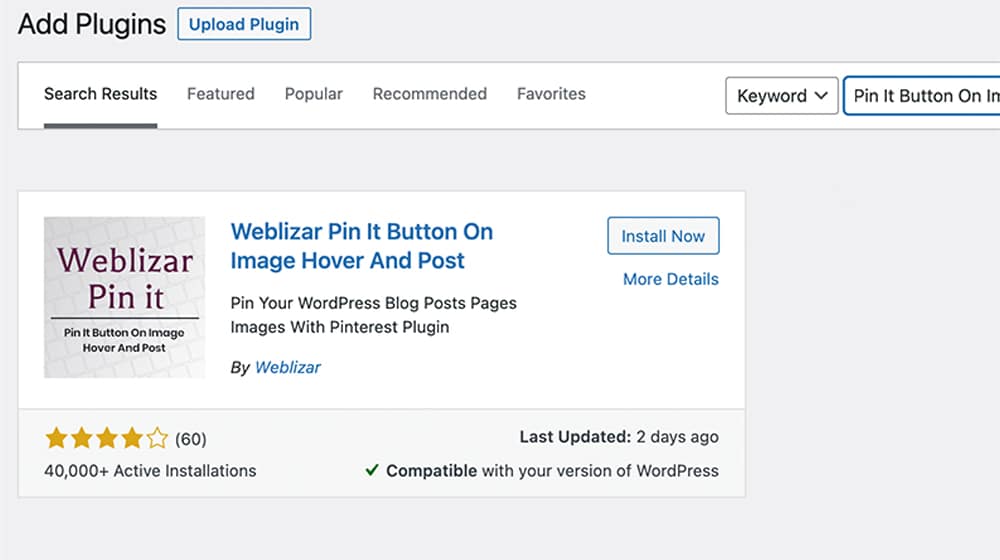Image resolution: width=1000 pixels, height=560 pixels.
Task: Click the empty fifth rating star
Action: (157, 438)
